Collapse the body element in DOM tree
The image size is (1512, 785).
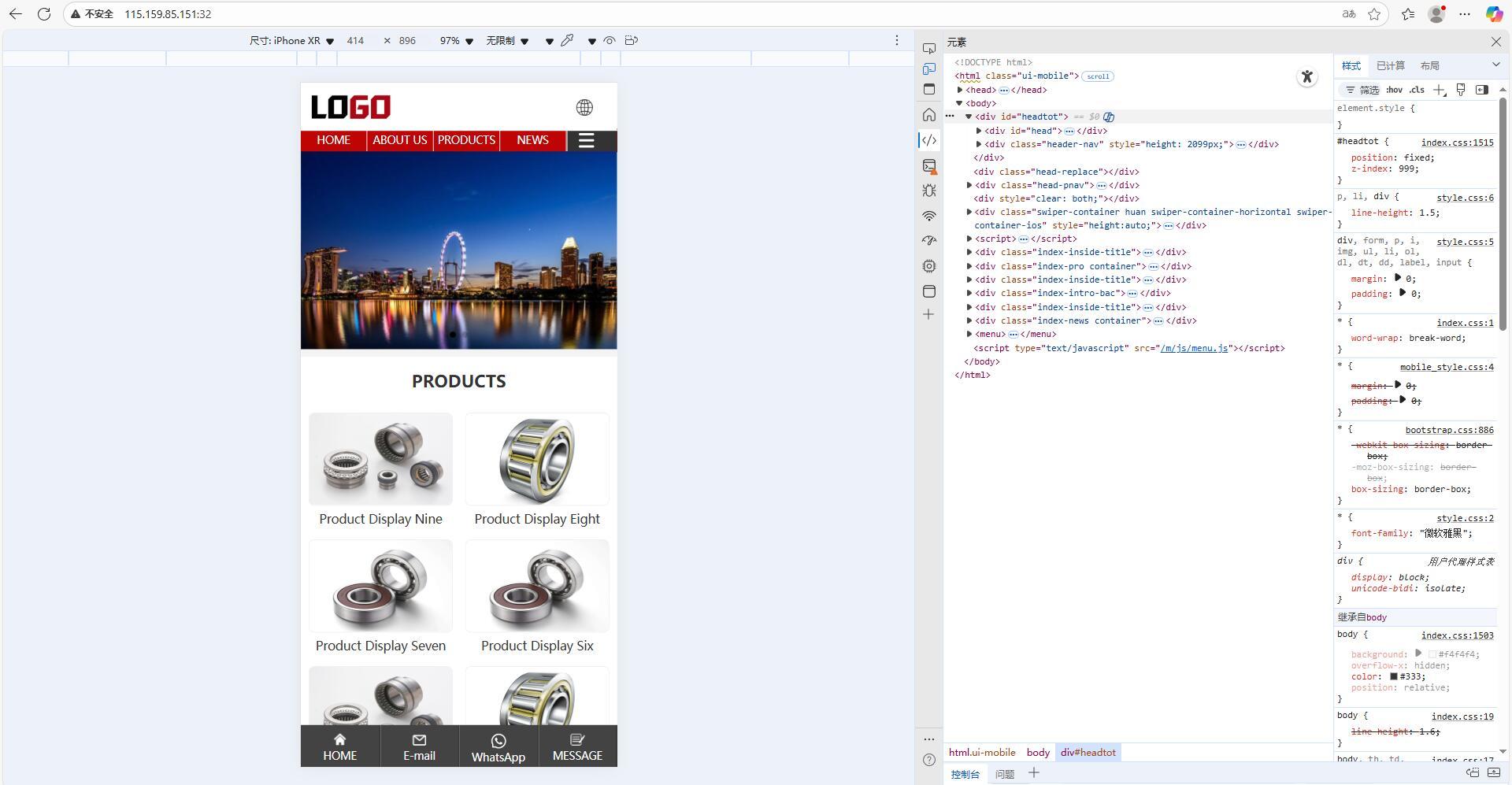(x=960, y=103)
